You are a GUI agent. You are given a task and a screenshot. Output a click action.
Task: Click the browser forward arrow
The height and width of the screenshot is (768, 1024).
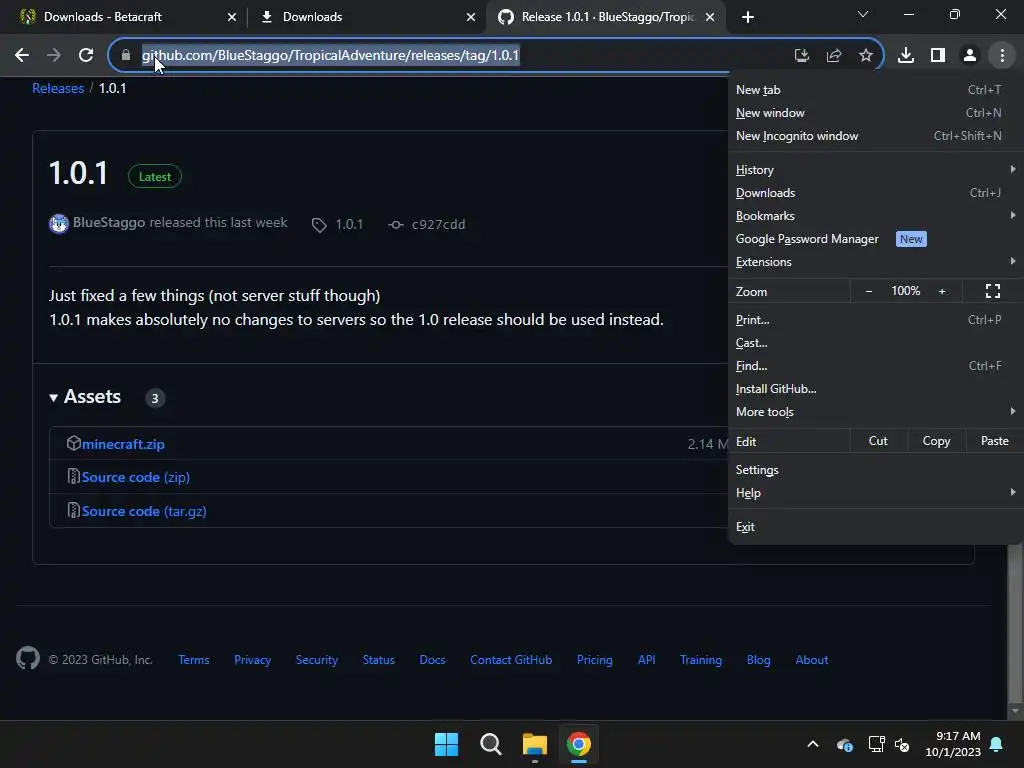pos(54,56)
